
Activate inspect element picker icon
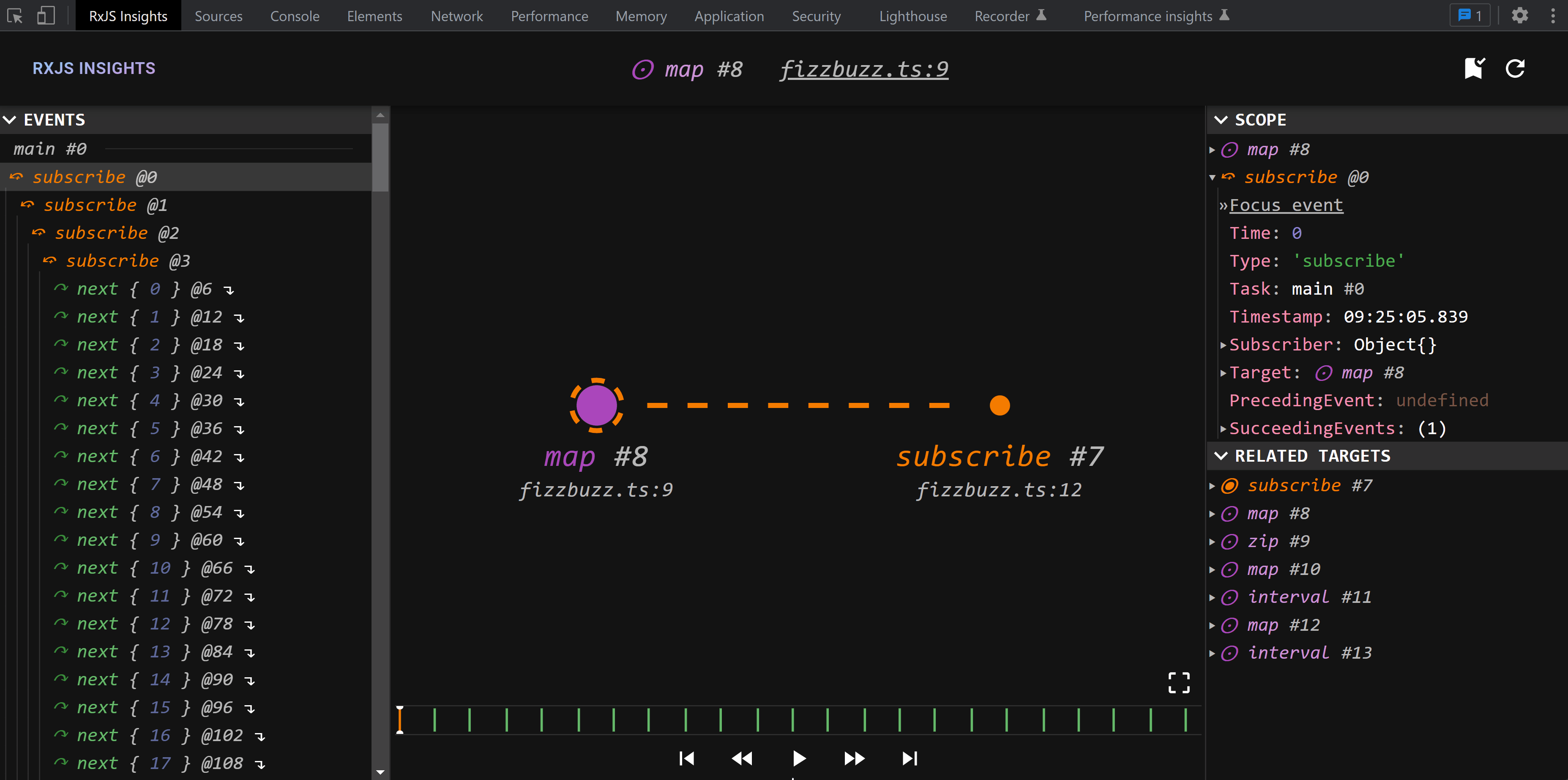(15, 16)
